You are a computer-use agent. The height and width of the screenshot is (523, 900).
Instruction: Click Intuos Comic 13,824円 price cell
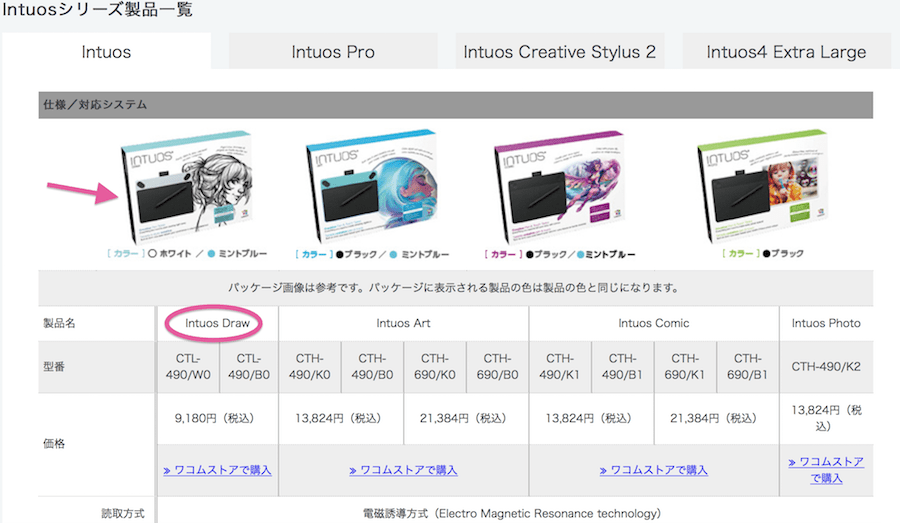[591, 419]
